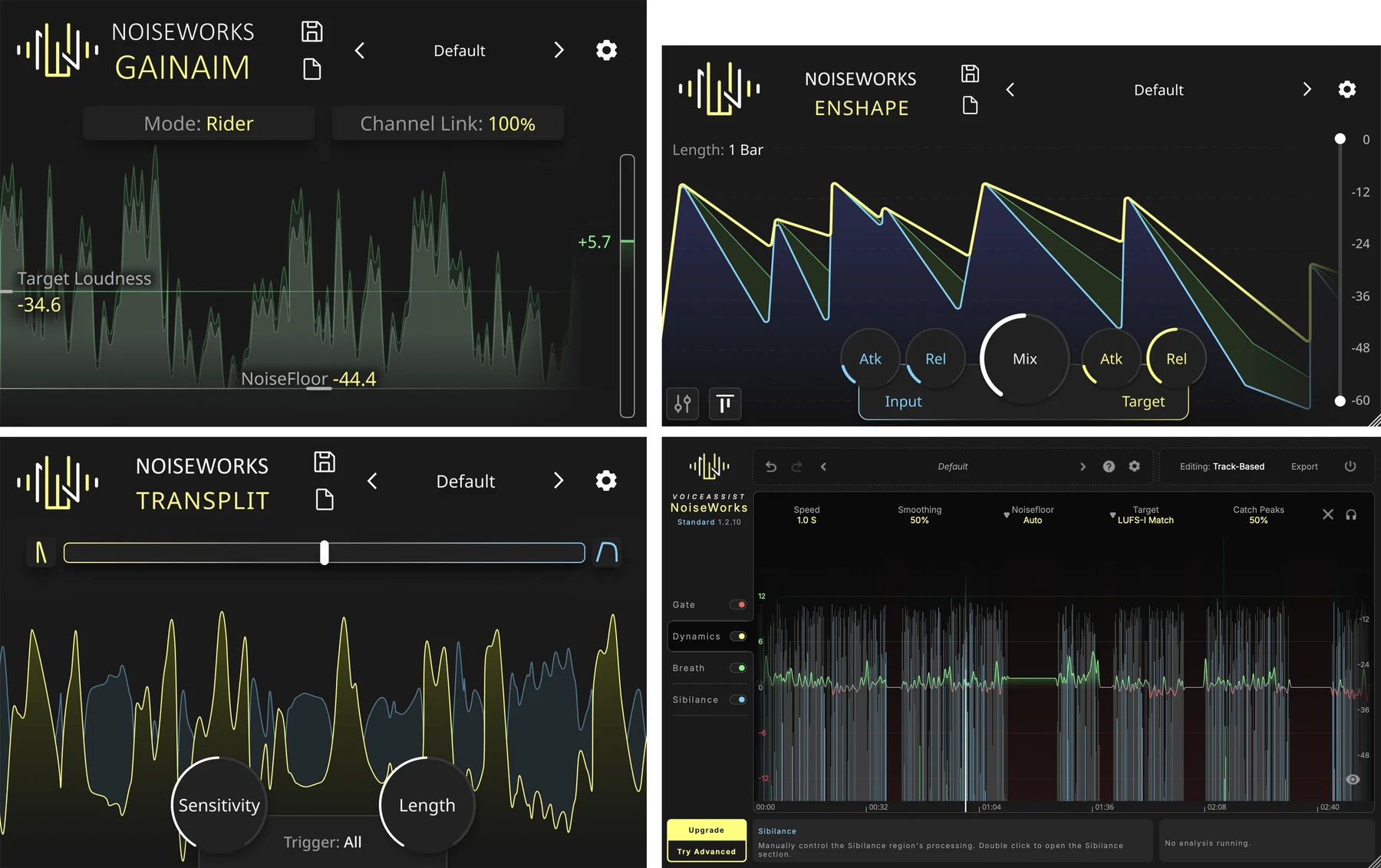
Task: Toggle headphones listen mode in VoiceAssist
Action: pyautogui.click(x=1351, y=515)
